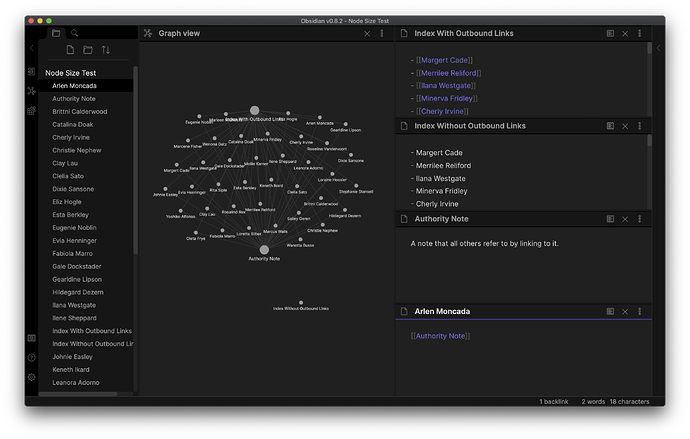Toggle preview mode for Index Without Outbound Links
The image size is (690, 439).
[610, 126]
